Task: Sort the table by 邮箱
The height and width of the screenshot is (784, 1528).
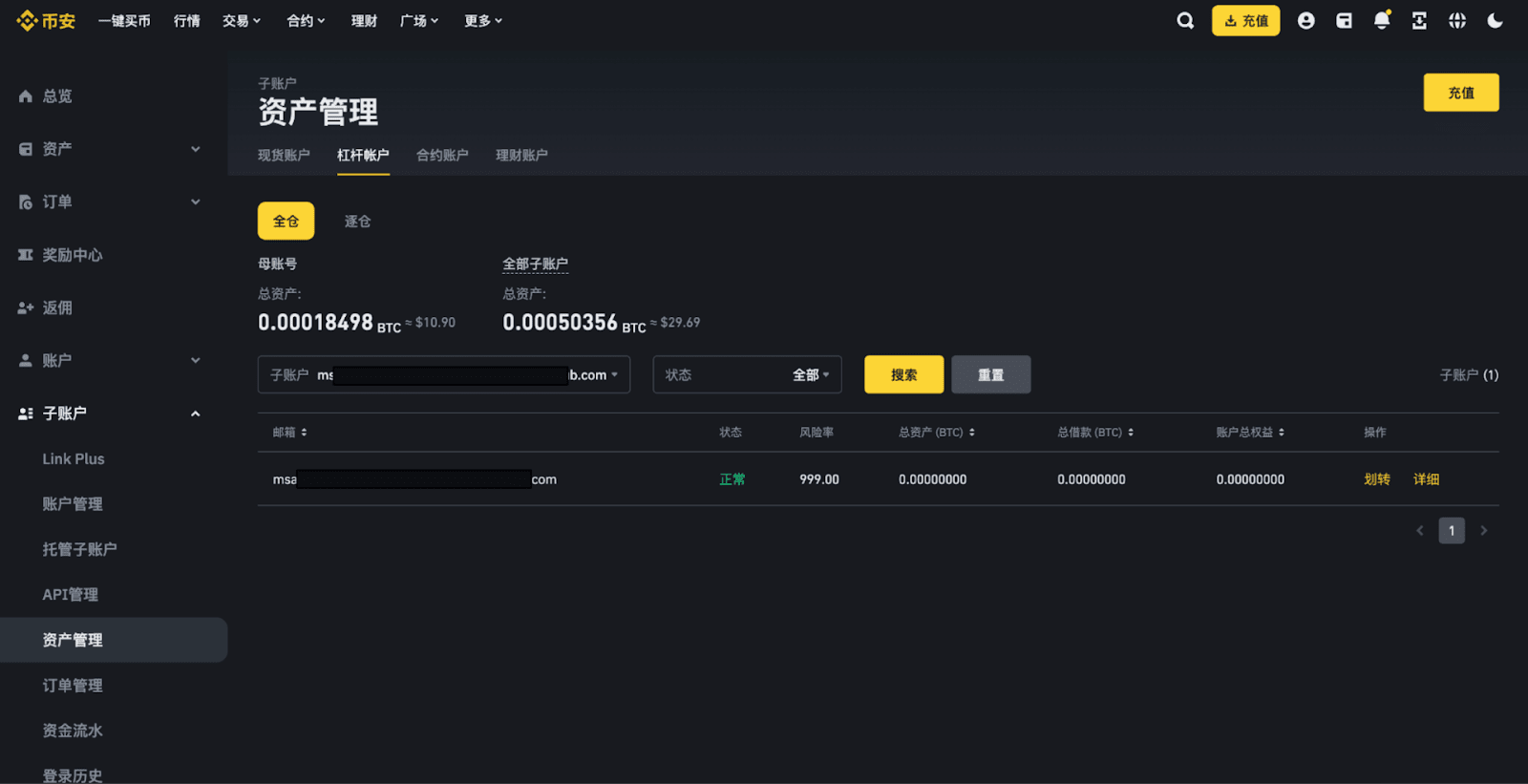Action: click(x=290, y=433)
